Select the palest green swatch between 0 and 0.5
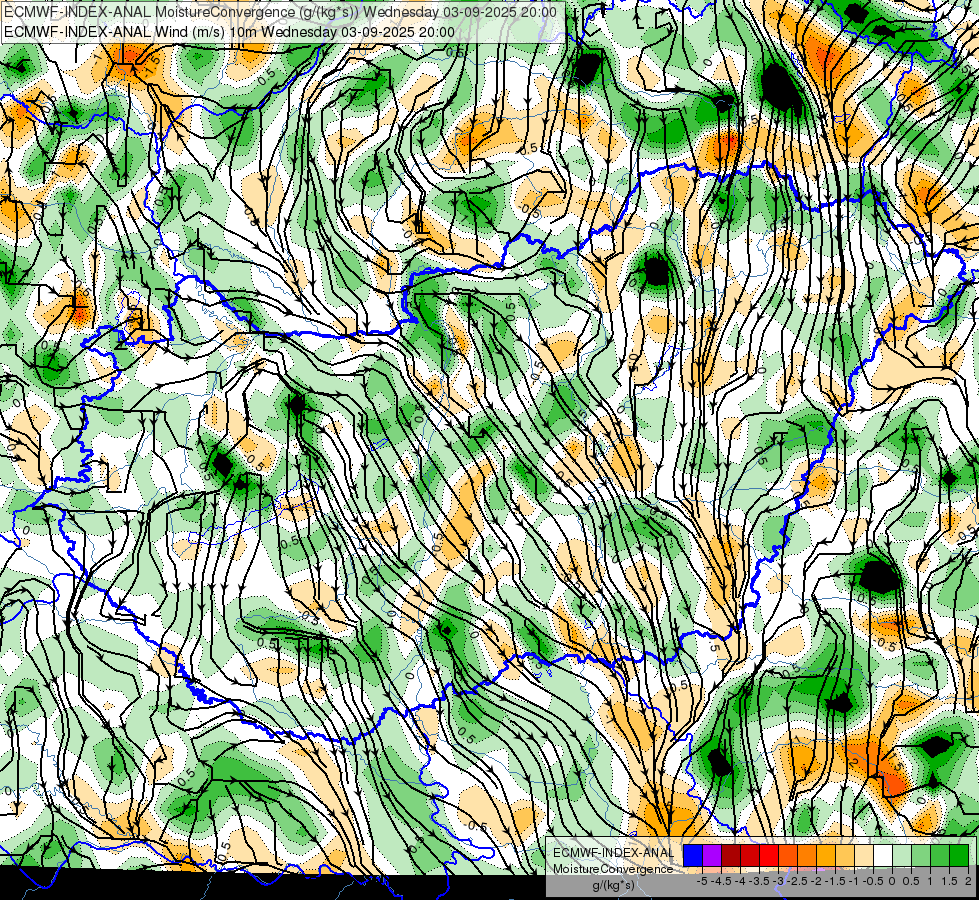This screenshot has width=979, height=900. tap(902, 855)
